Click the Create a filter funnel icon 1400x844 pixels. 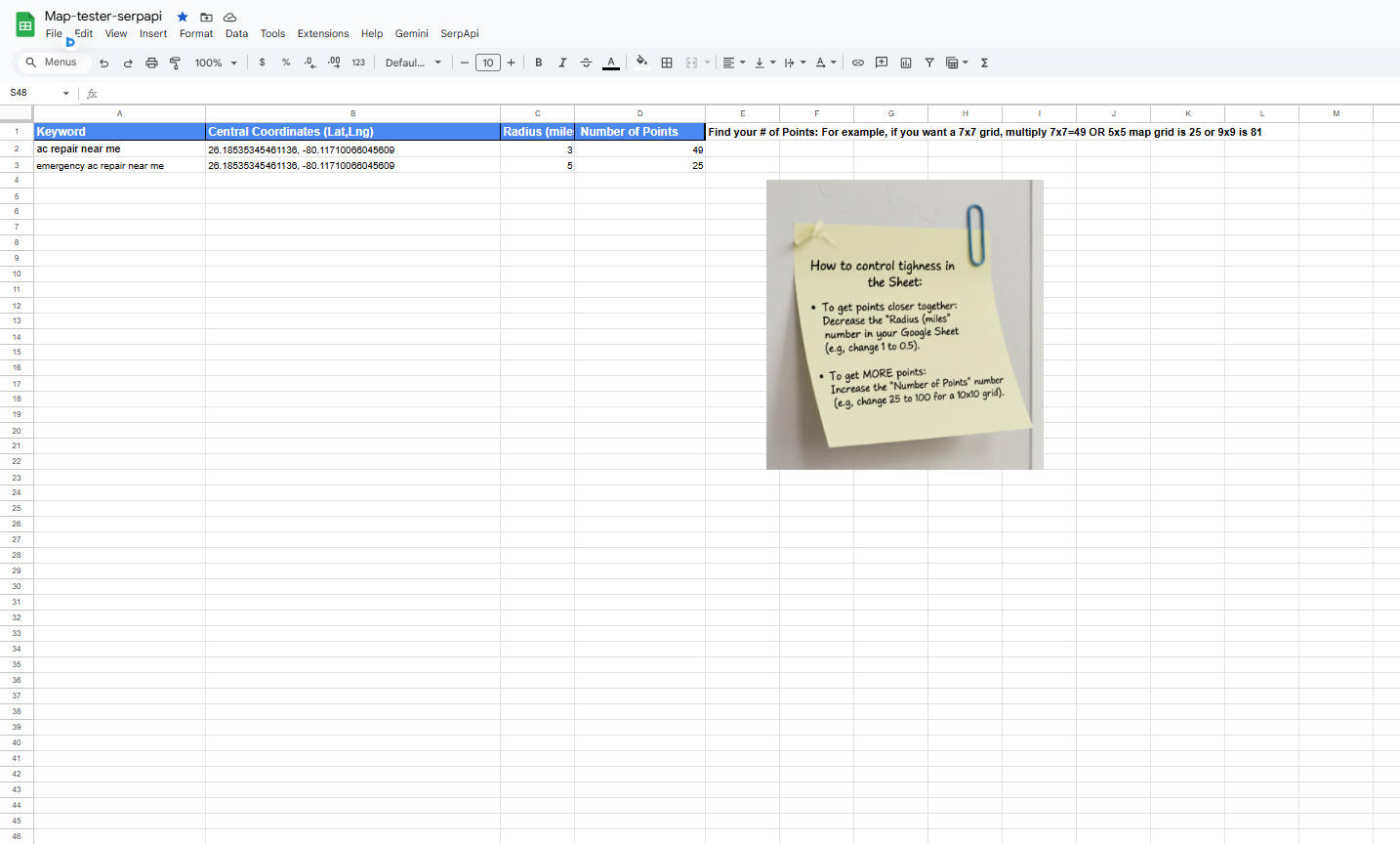(929, 63)
